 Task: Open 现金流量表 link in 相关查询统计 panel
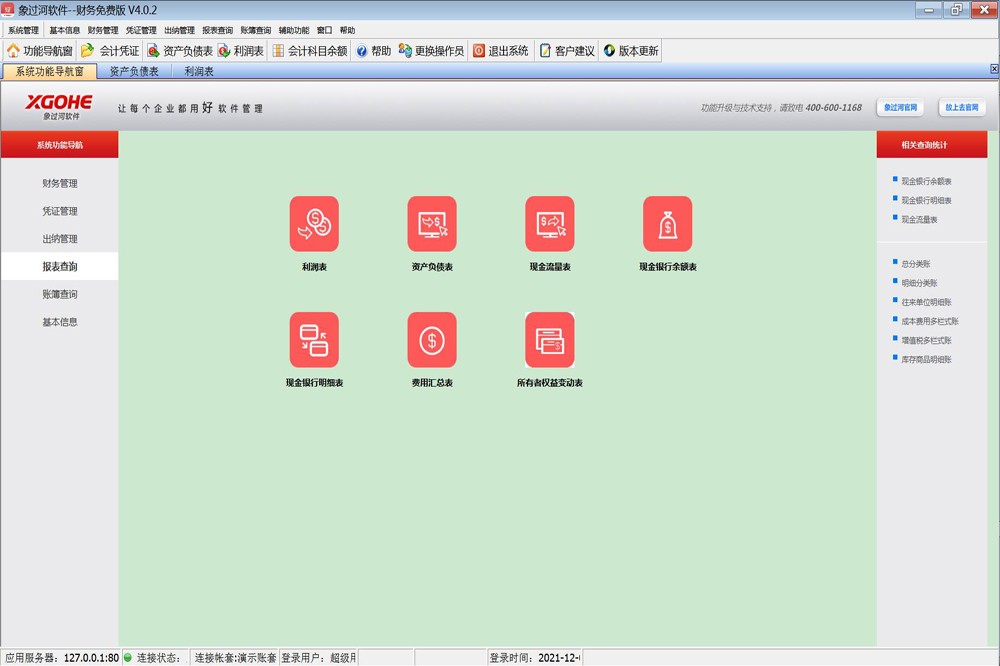919,219
